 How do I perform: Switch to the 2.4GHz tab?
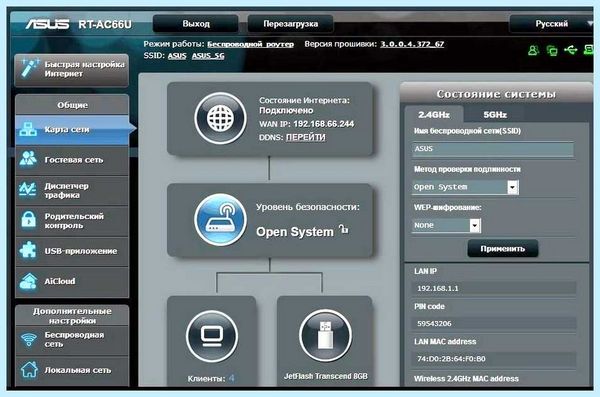[434, 114]
